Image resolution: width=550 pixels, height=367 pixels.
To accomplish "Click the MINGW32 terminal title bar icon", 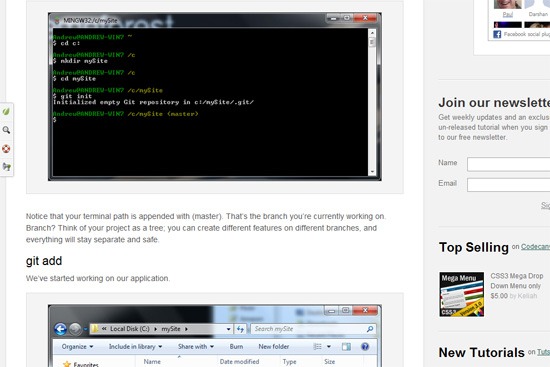I will tap(57, 20).
